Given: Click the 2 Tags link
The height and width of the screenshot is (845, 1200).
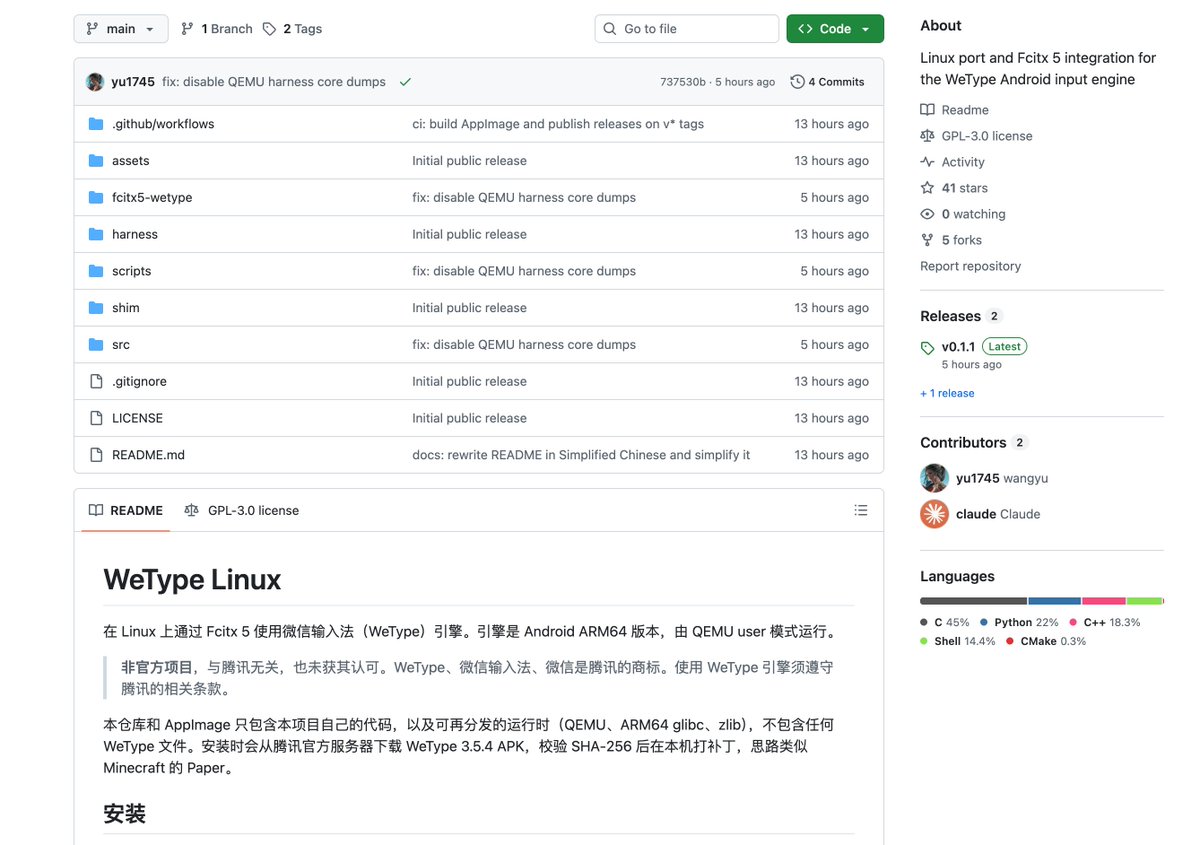Looking at the screenshot, I should click(x=292, y=29).
